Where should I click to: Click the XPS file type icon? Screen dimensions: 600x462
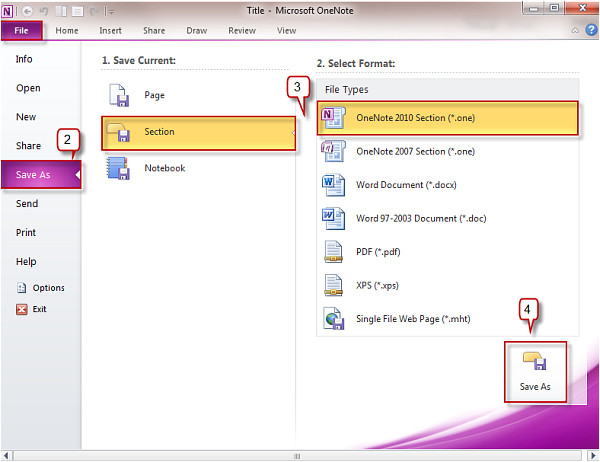point(333,285)
